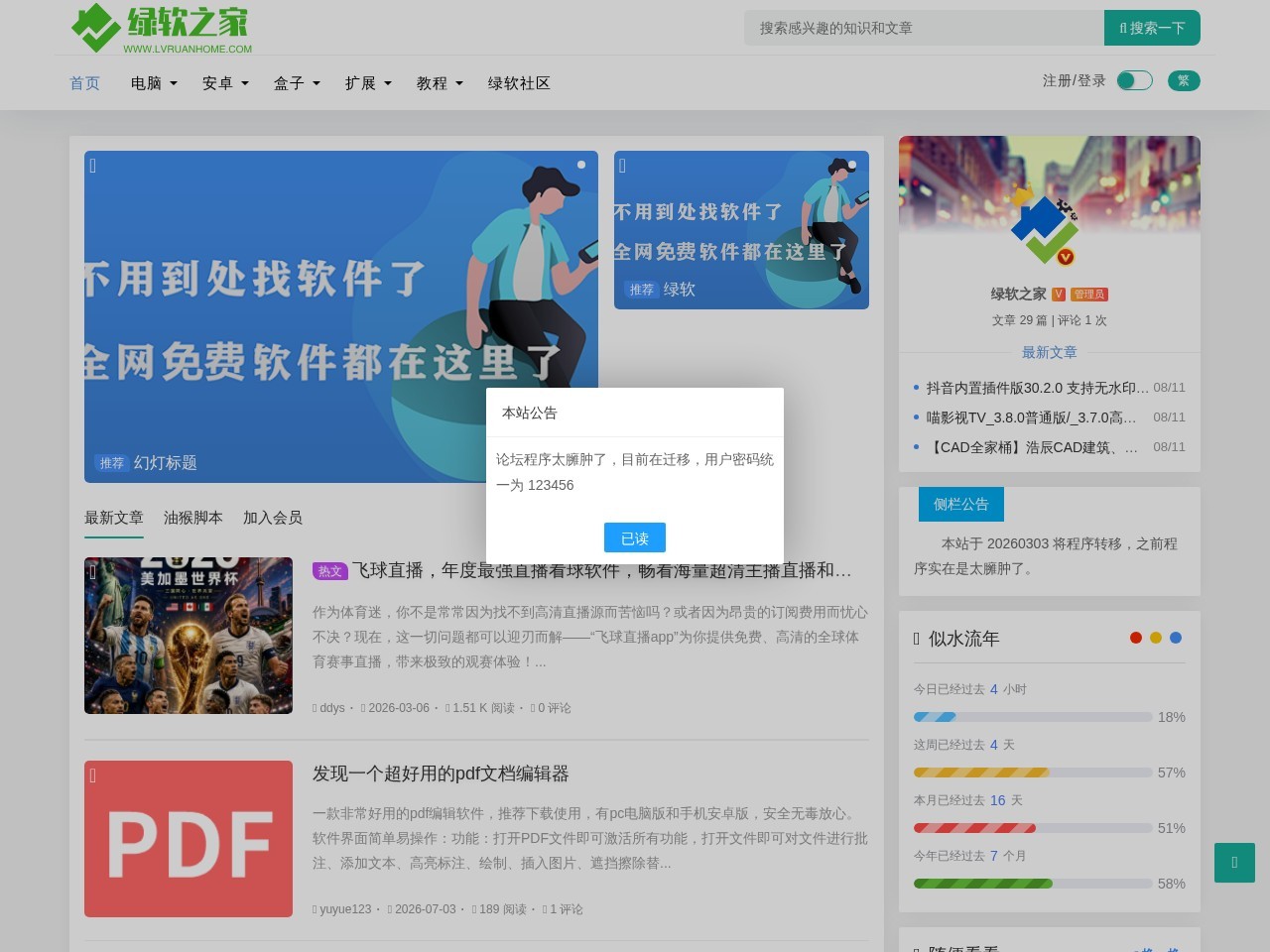Screen dimensions: 1270x952
Task: Click the 本月已经过去 51% progress bar
Action: click(x=1033, y=828)
